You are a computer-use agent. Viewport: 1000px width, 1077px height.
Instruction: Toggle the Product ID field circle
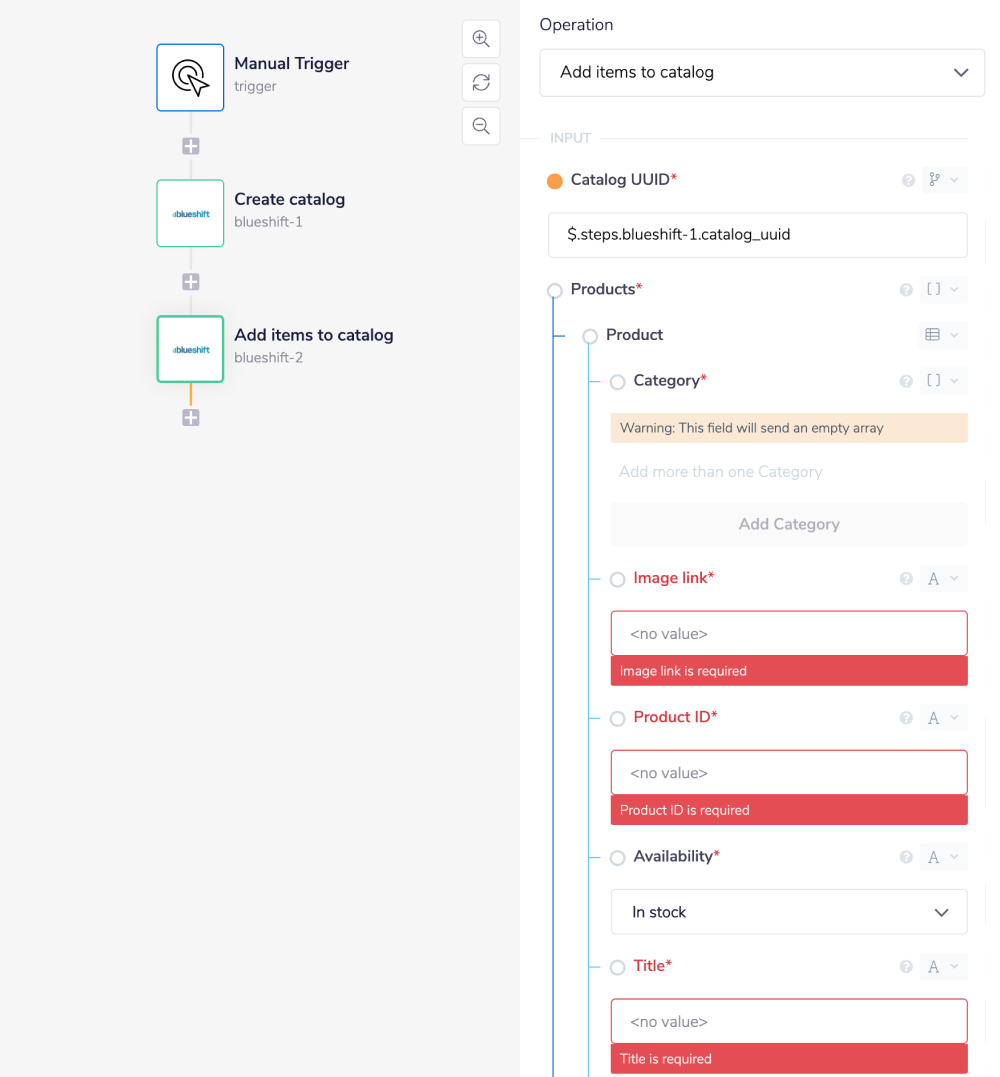pyautogui.click(x=617, y=719)
